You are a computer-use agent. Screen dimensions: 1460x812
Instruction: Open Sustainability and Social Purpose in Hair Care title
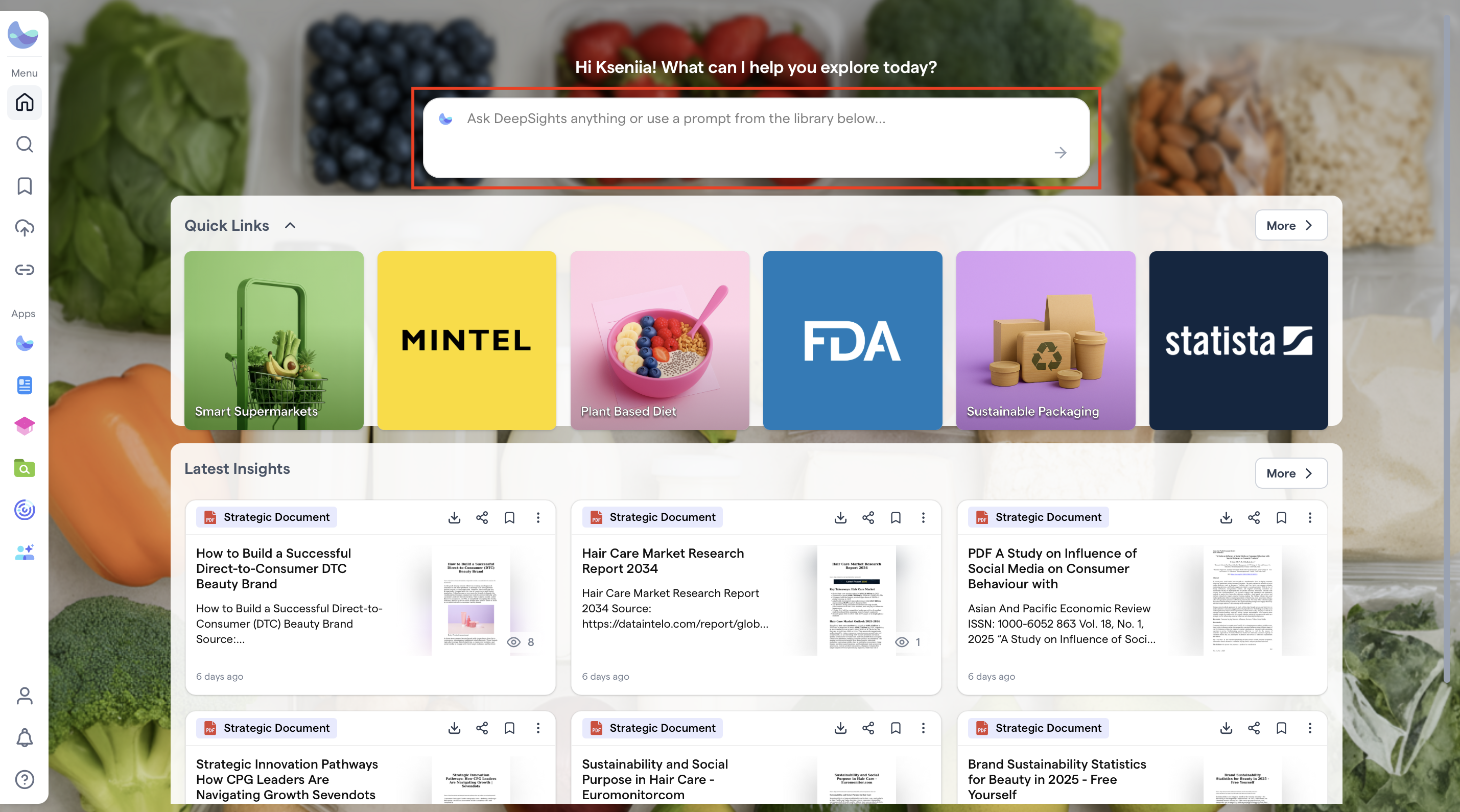(x=654, y=779)
